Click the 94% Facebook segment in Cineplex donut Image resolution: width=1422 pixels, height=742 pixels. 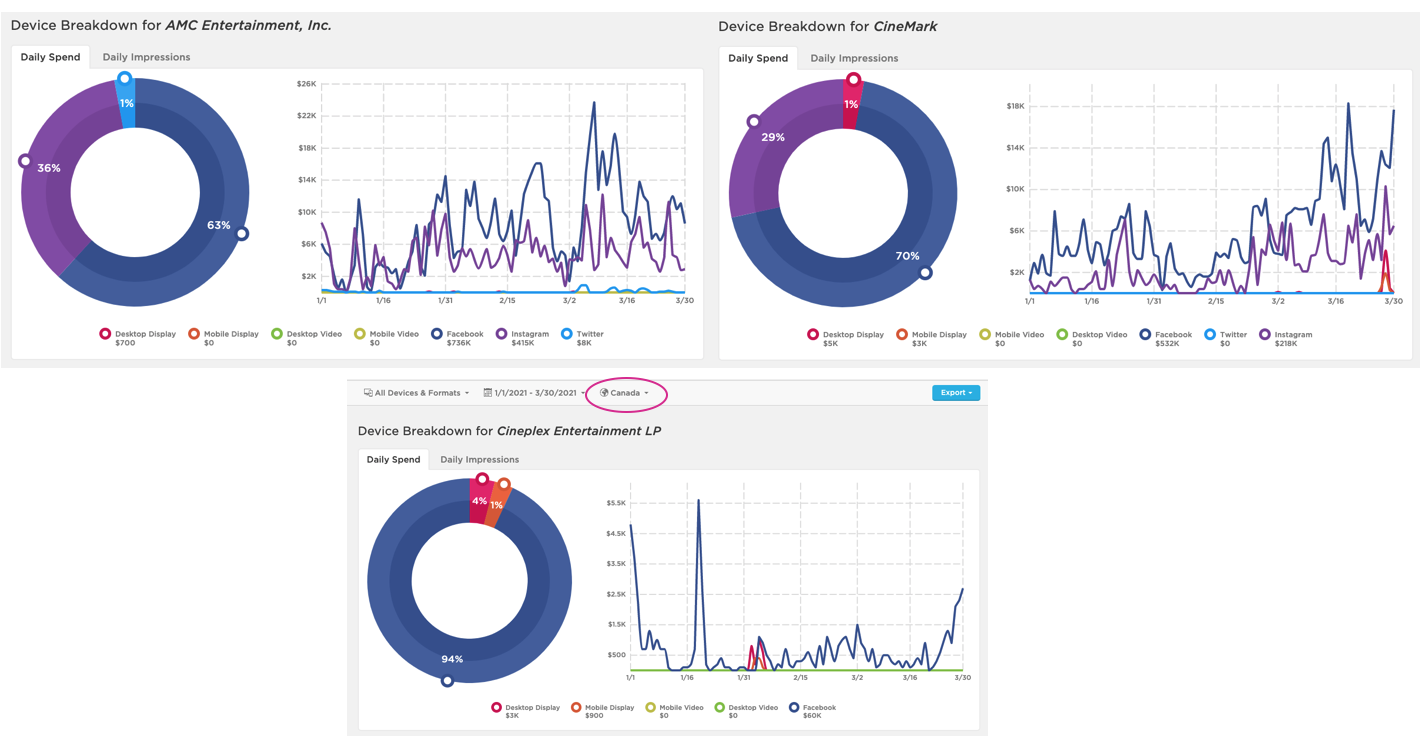453,659
